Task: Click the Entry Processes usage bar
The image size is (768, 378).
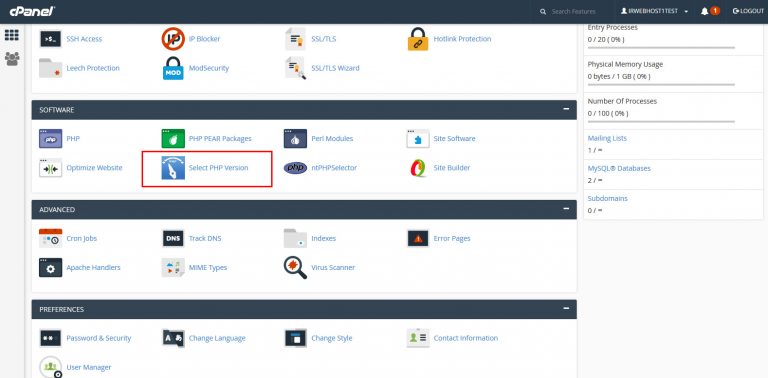Action: pyautogui.click(x=661, y=48)
